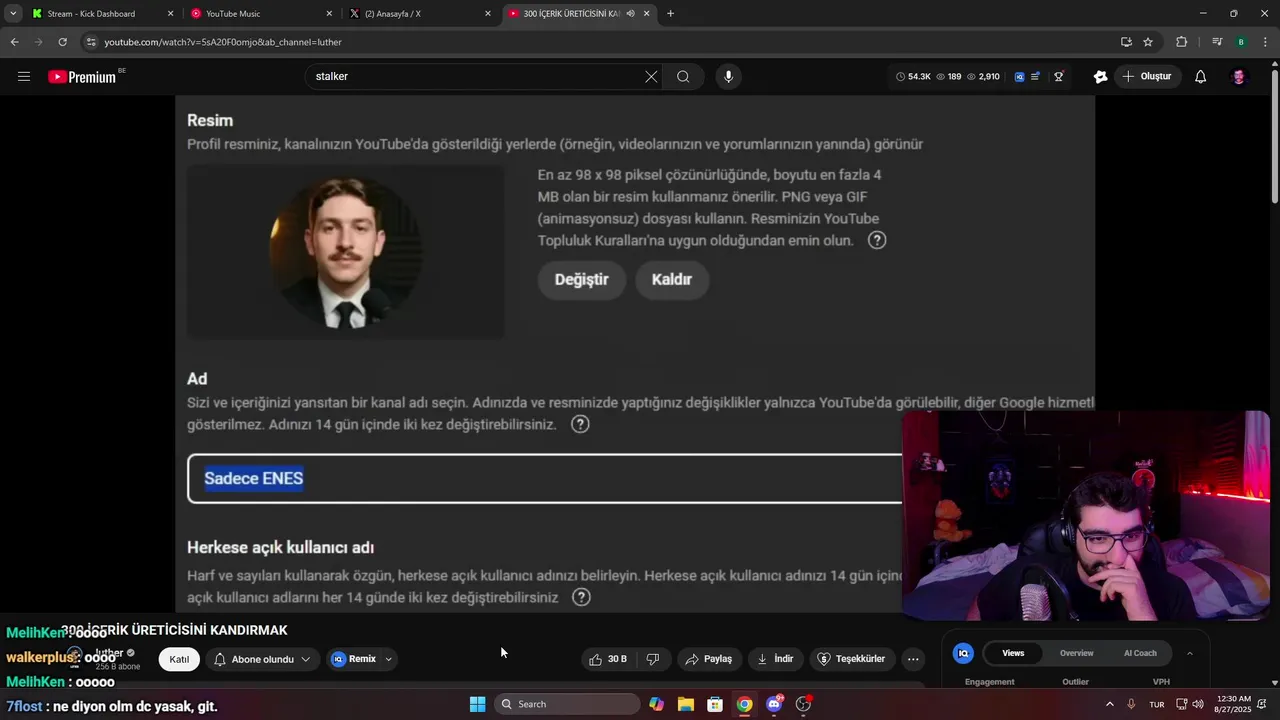Open Chrome profile B avatar
This screenshot has height=720, width=1280.
point(1241,42)
